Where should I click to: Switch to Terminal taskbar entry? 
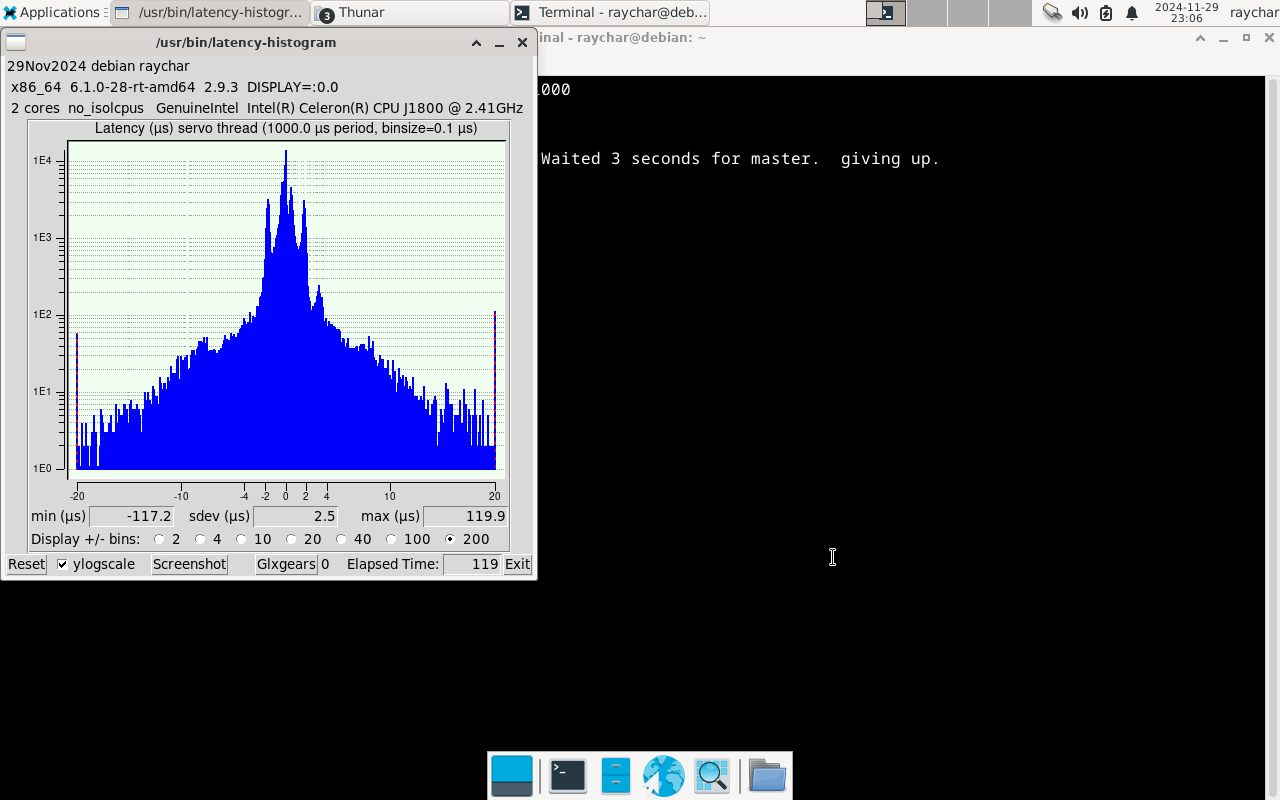610,13
